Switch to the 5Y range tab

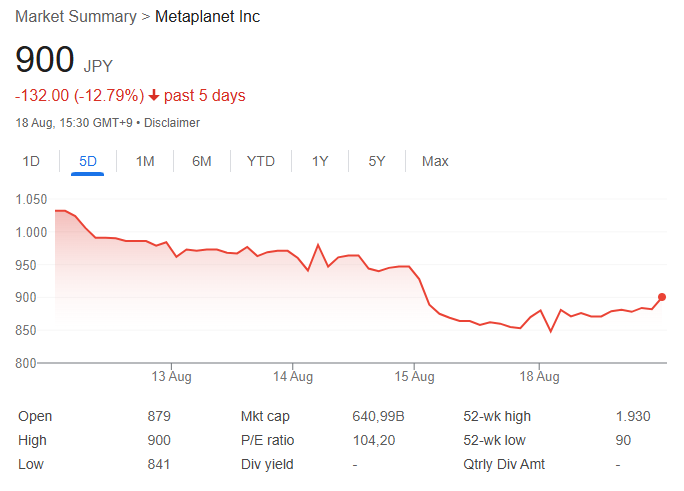pos(377,161)
